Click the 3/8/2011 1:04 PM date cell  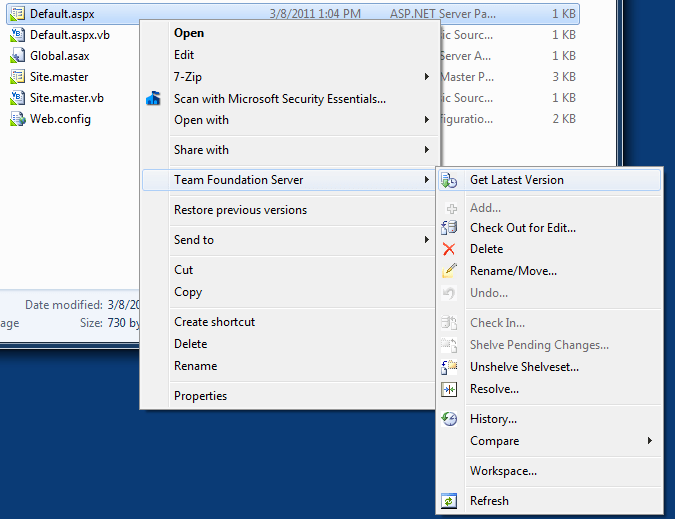[x=315, y=14]
